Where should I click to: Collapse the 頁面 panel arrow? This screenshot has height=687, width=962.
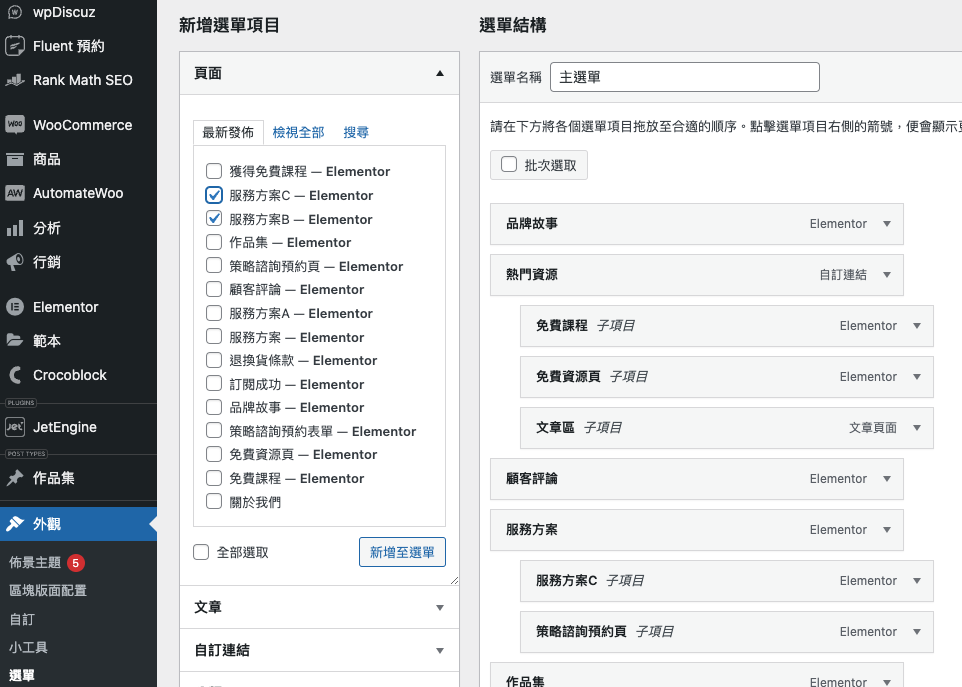coord(439,73)
